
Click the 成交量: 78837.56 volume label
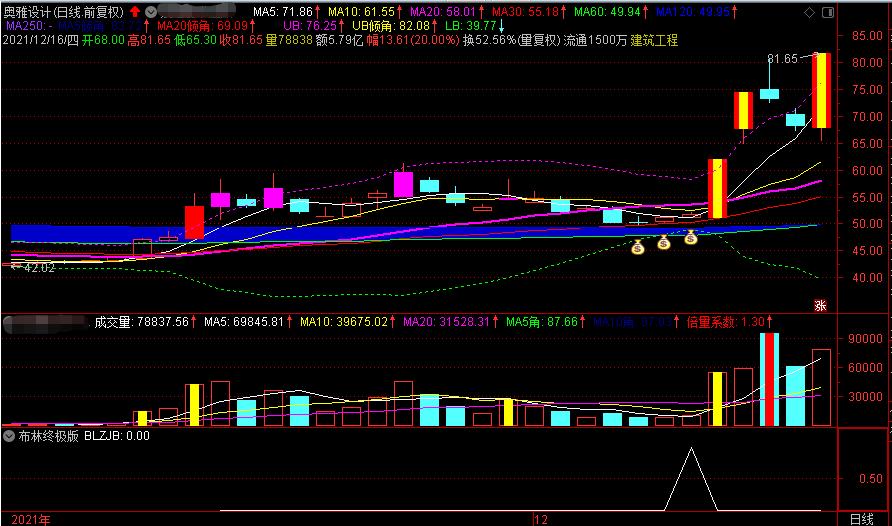141,322
